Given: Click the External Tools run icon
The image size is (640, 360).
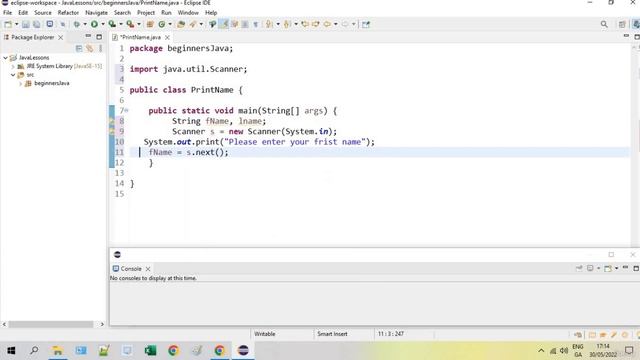Looking at the screenshot, I should pyautogui.click(x=130, y=24).
